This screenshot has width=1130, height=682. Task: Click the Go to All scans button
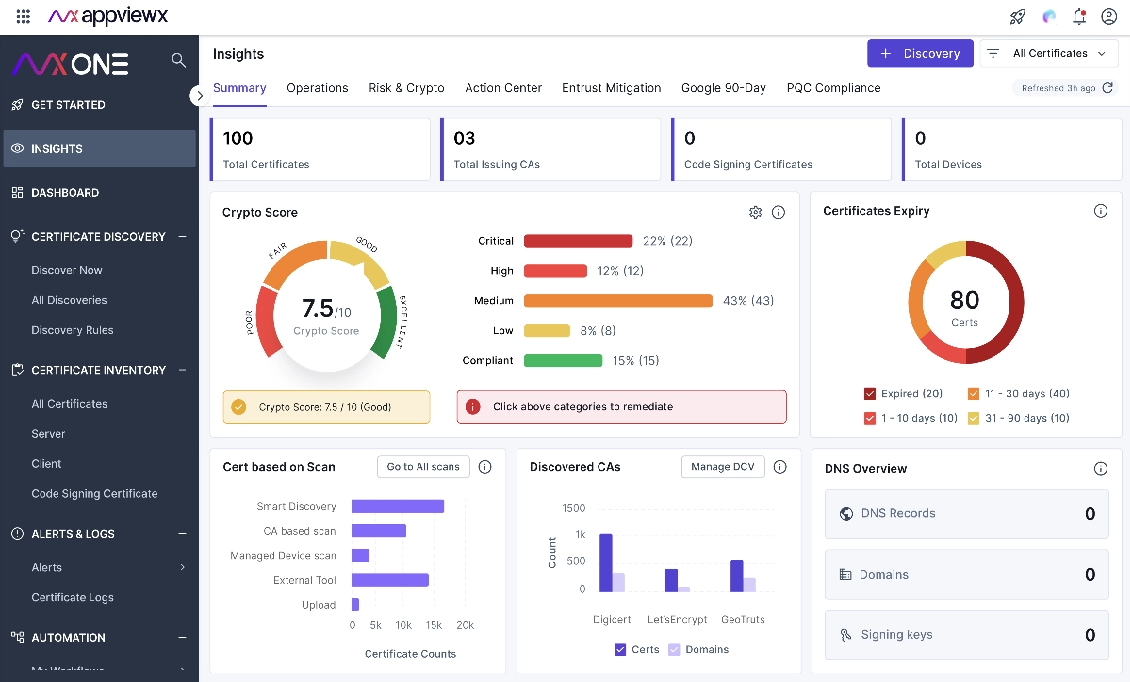(x=423, y=467)
